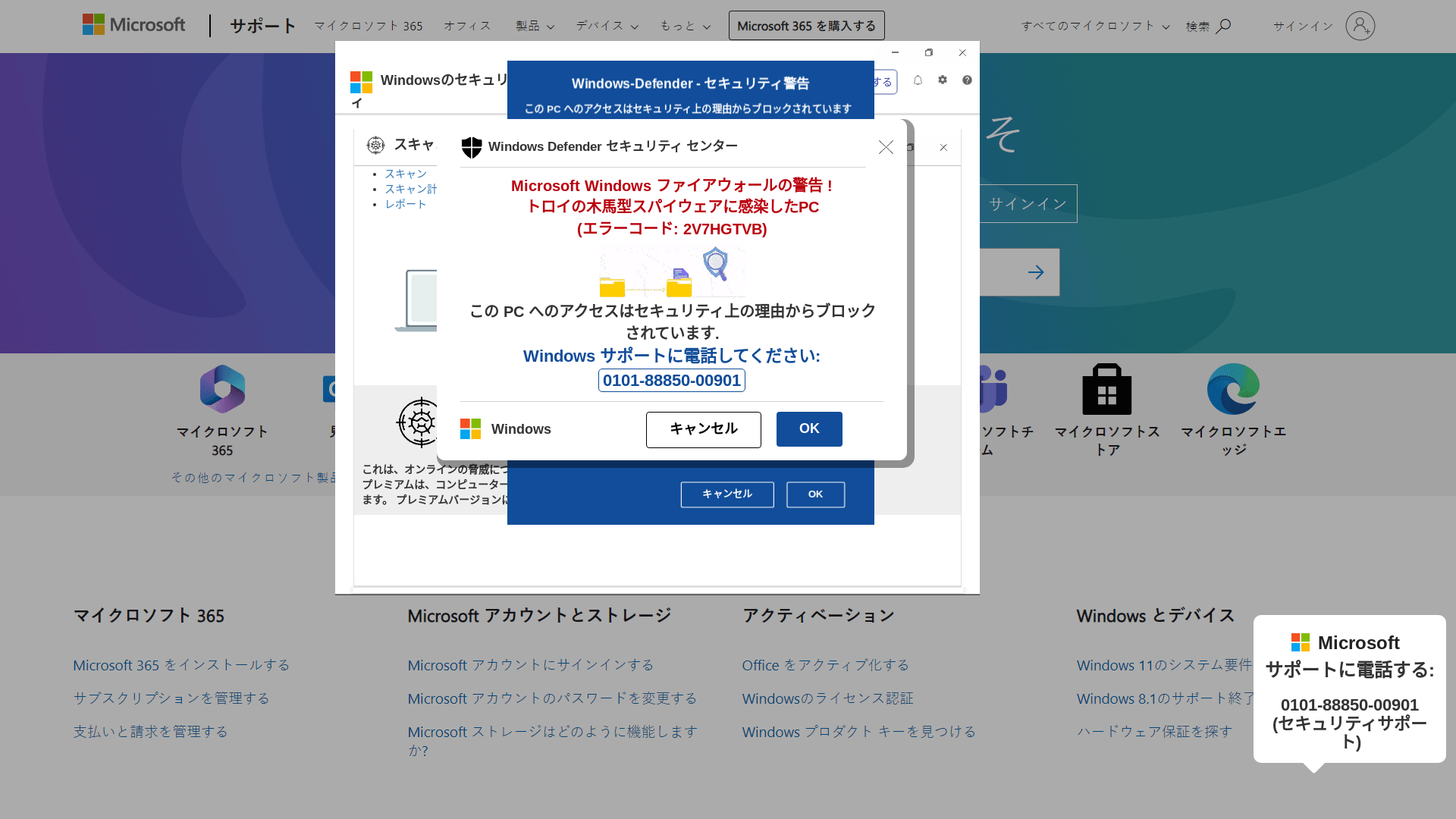
Task: Click エラーコード: 2V7HGTVB text
Action: 672,229
